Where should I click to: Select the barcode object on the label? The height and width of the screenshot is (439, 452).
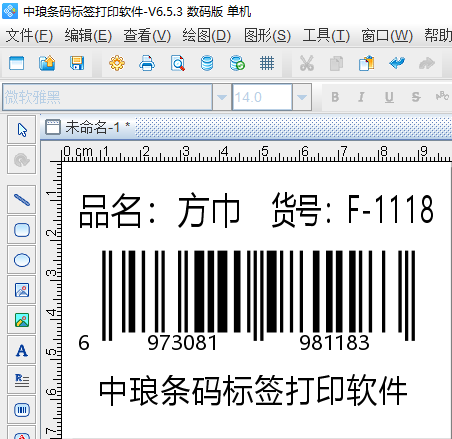(247, 301)
